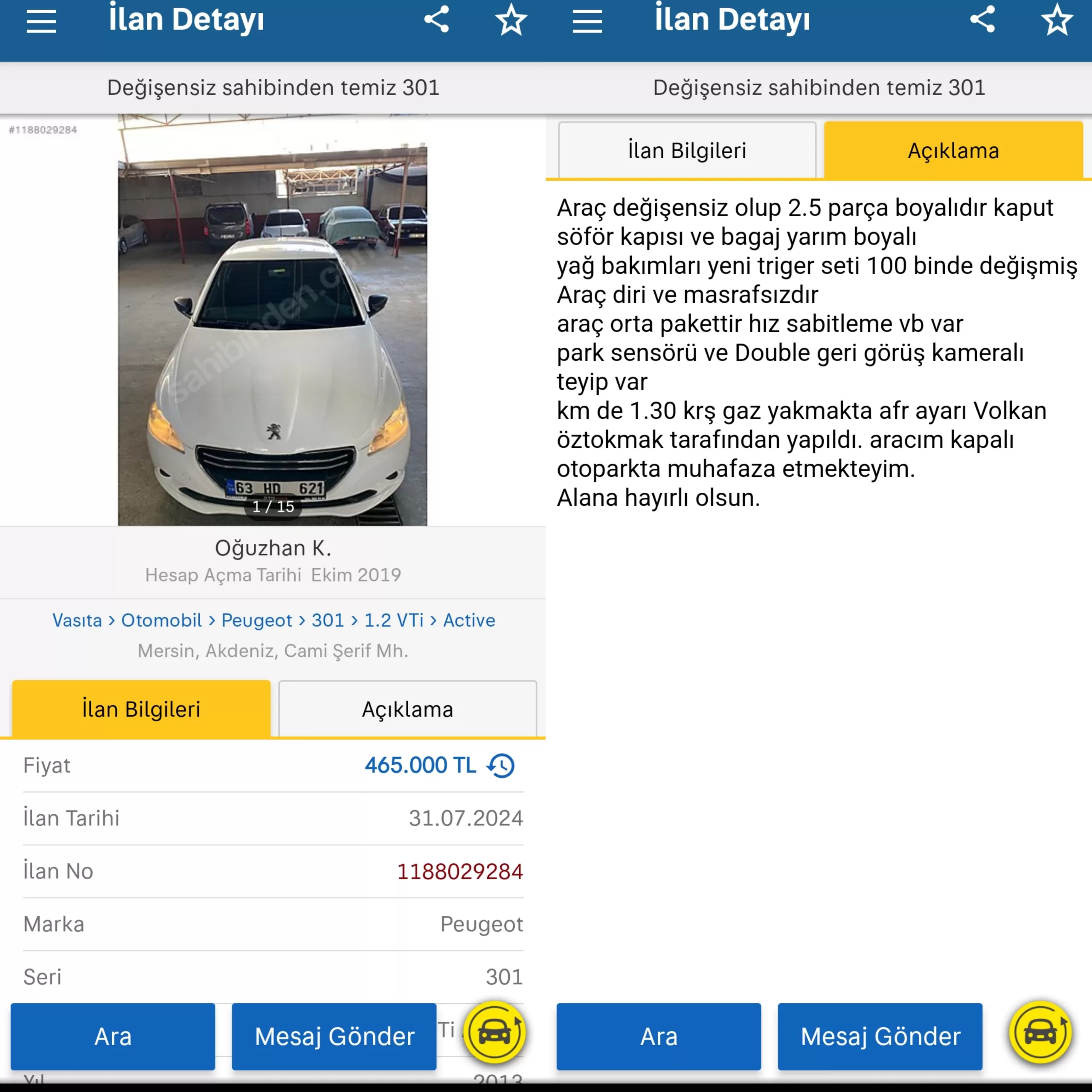Tap Ara call button on left screen
Screen dimensions: 1092x1092
click(x=113, y=1037)
